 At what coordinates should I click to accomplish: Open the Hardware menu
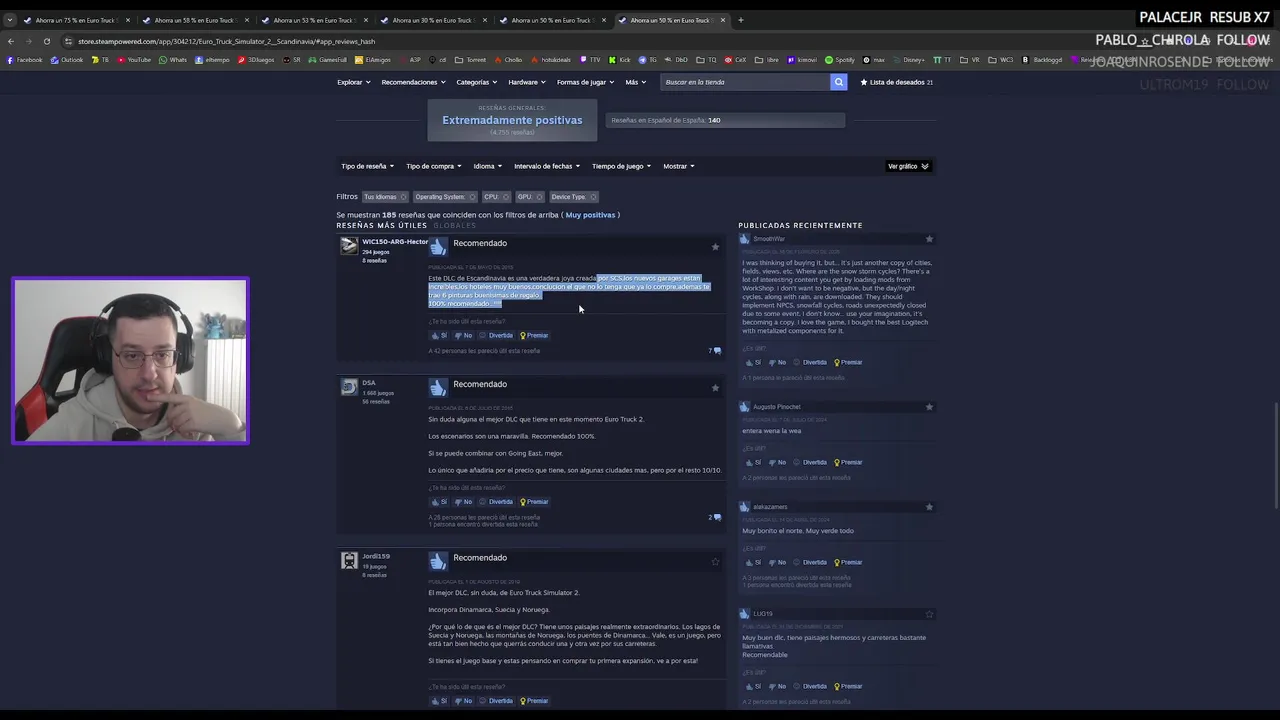tap(526, 82)
